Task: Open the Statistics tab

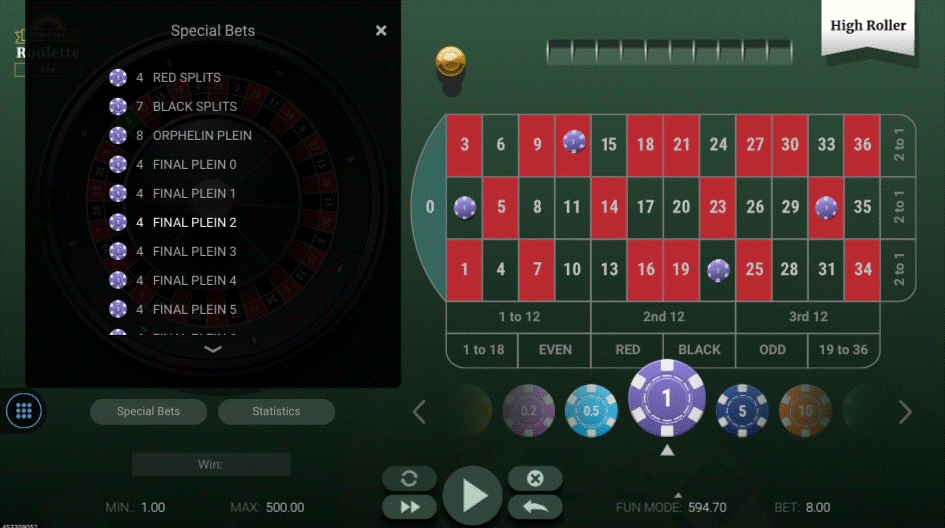Action: (276, 411)
